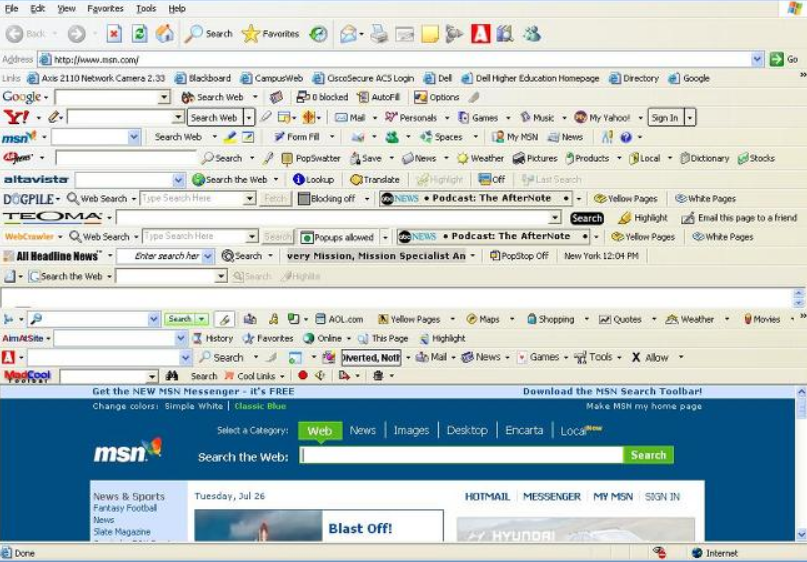Open the Favorites menu
807x562 pixels.
(105, 9)
